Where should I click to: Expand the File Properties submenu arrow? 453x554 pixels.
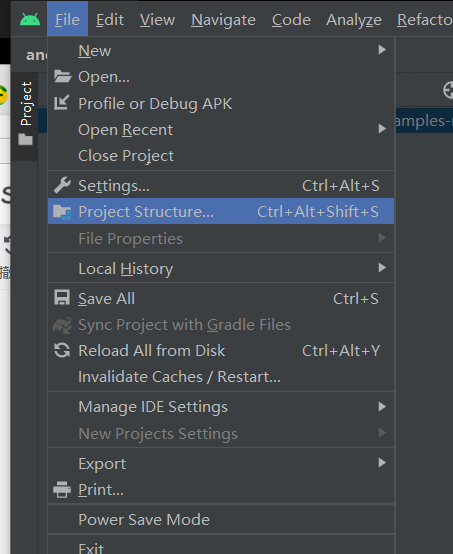[x=382, y=237]
